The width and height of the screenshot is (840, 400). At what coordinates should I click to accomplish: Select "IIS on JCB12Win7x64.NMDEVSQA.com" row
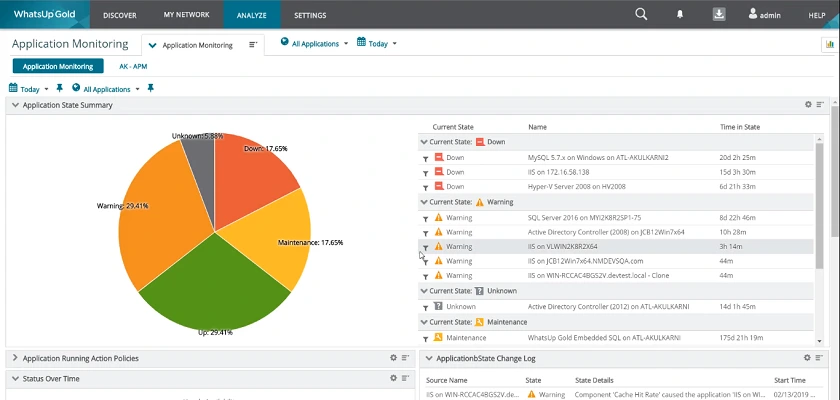click(x=616, y=261)
